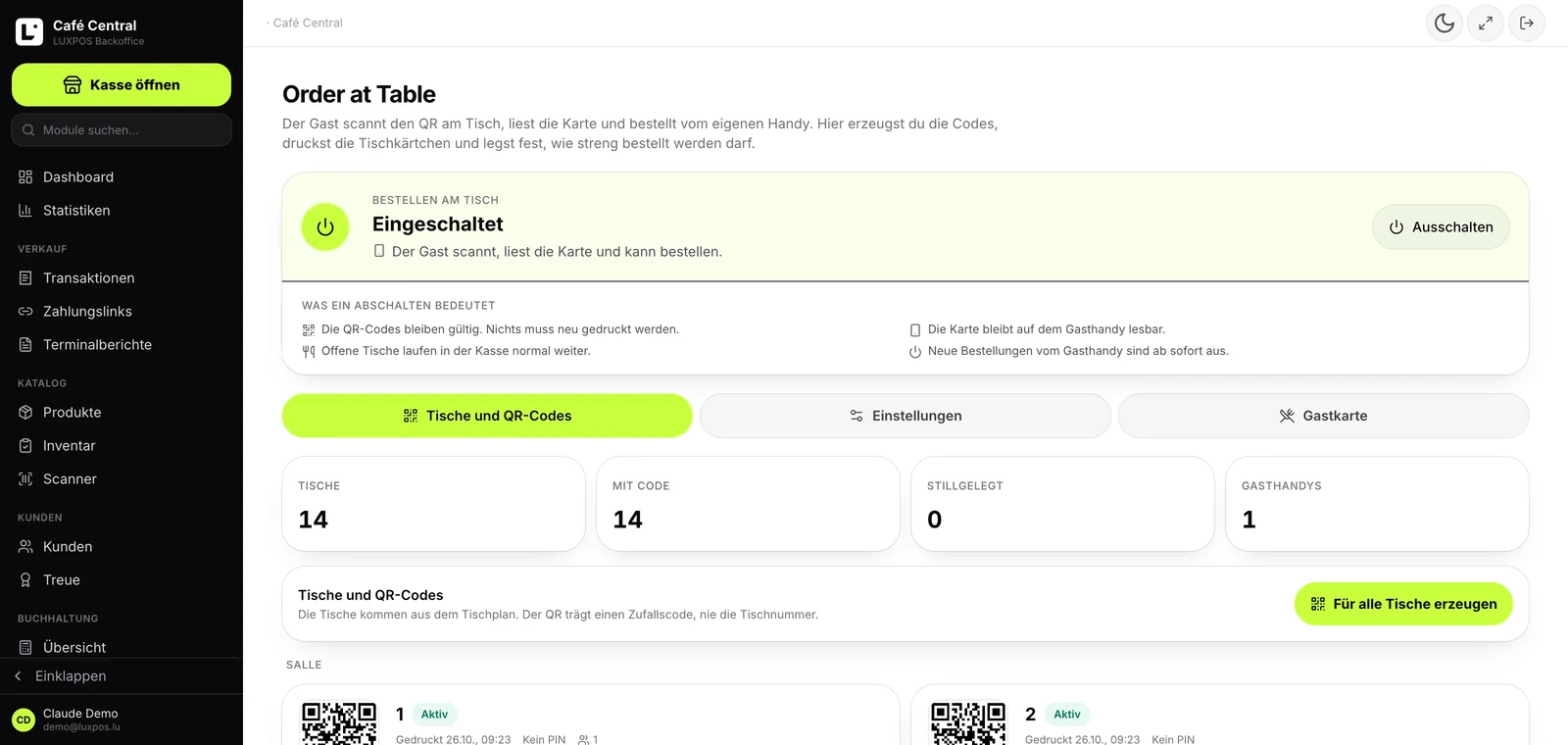
Task: Click the Stillgelegt count card
Action: (x=1062, y=504)
